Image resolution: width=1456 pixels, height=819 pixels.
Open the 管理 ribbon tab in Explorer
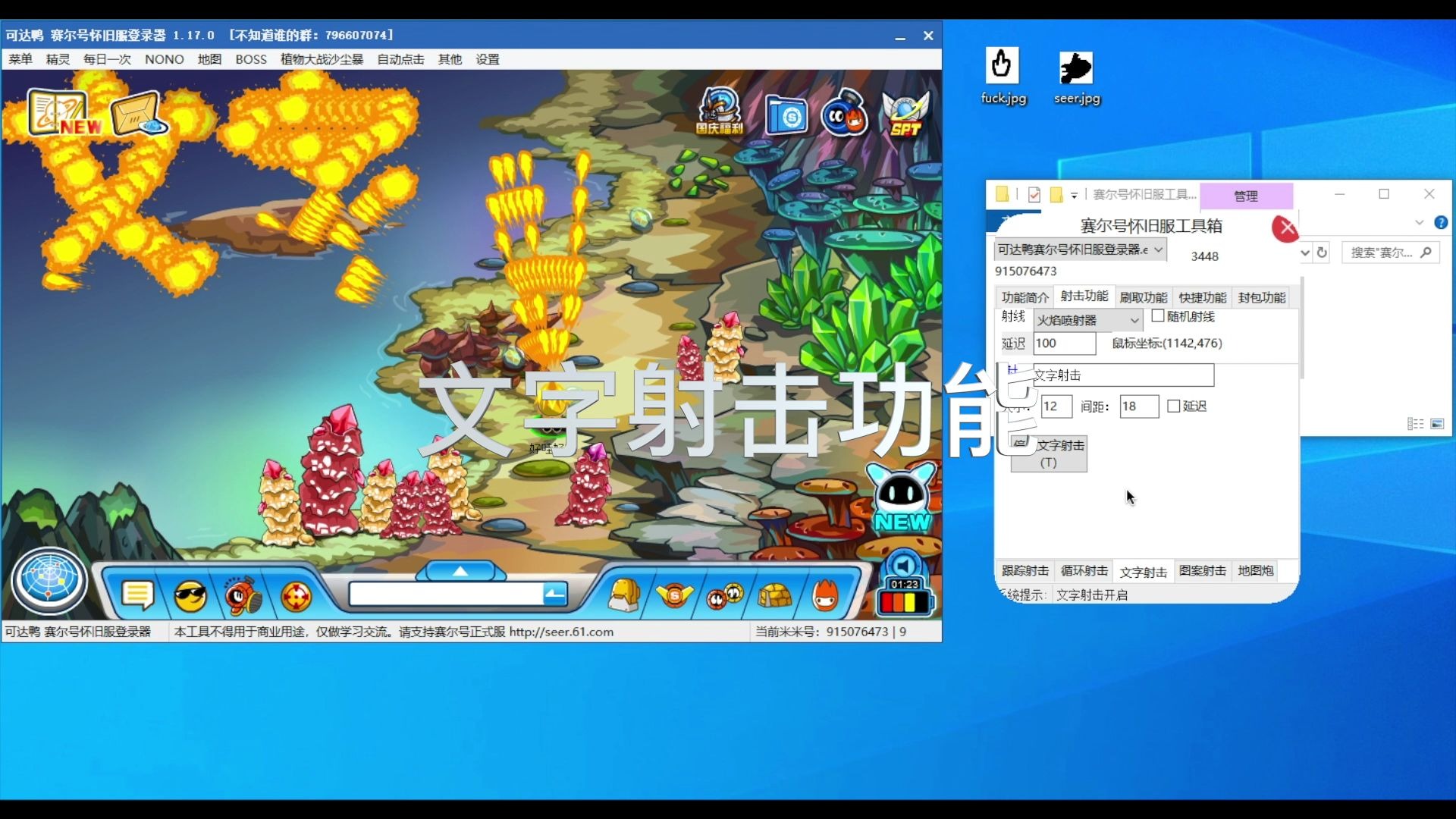coord(1245,196)
